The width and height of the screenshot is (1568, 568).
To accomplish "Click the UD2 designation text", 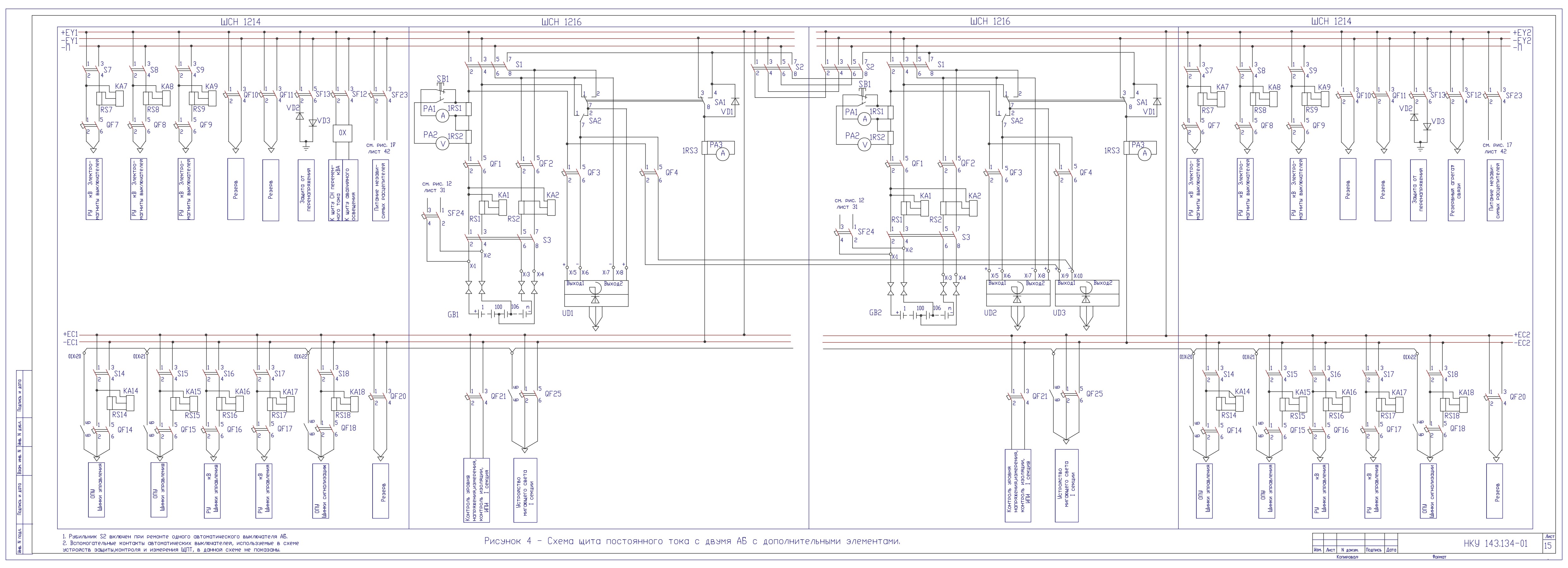I will click(x=990, y=313).
